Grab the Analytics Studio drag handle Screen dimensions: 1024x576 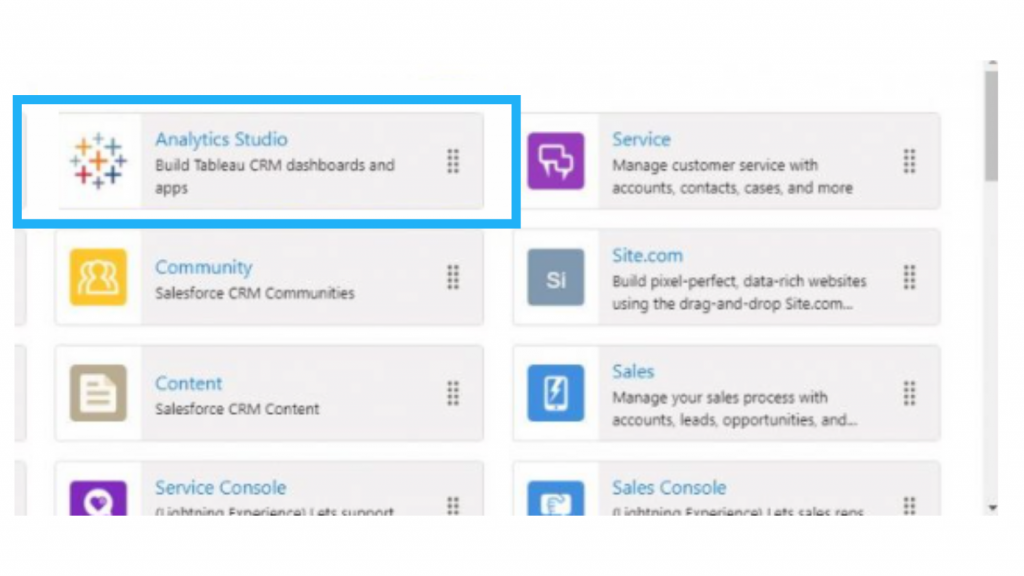(453, 161)
